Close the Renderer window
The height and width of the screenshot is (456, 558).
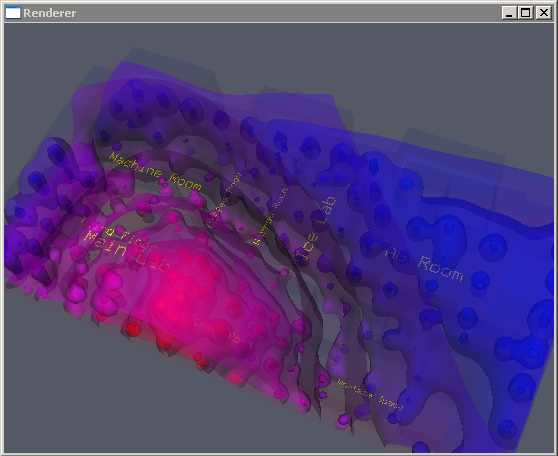[544, 13]
